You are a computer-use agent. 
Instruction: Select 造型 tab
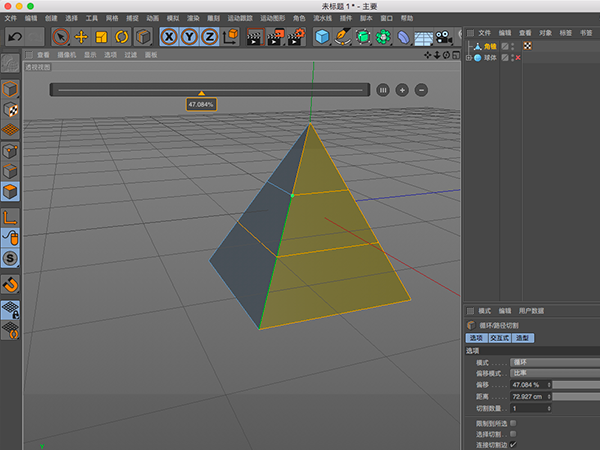pos(522,338)
